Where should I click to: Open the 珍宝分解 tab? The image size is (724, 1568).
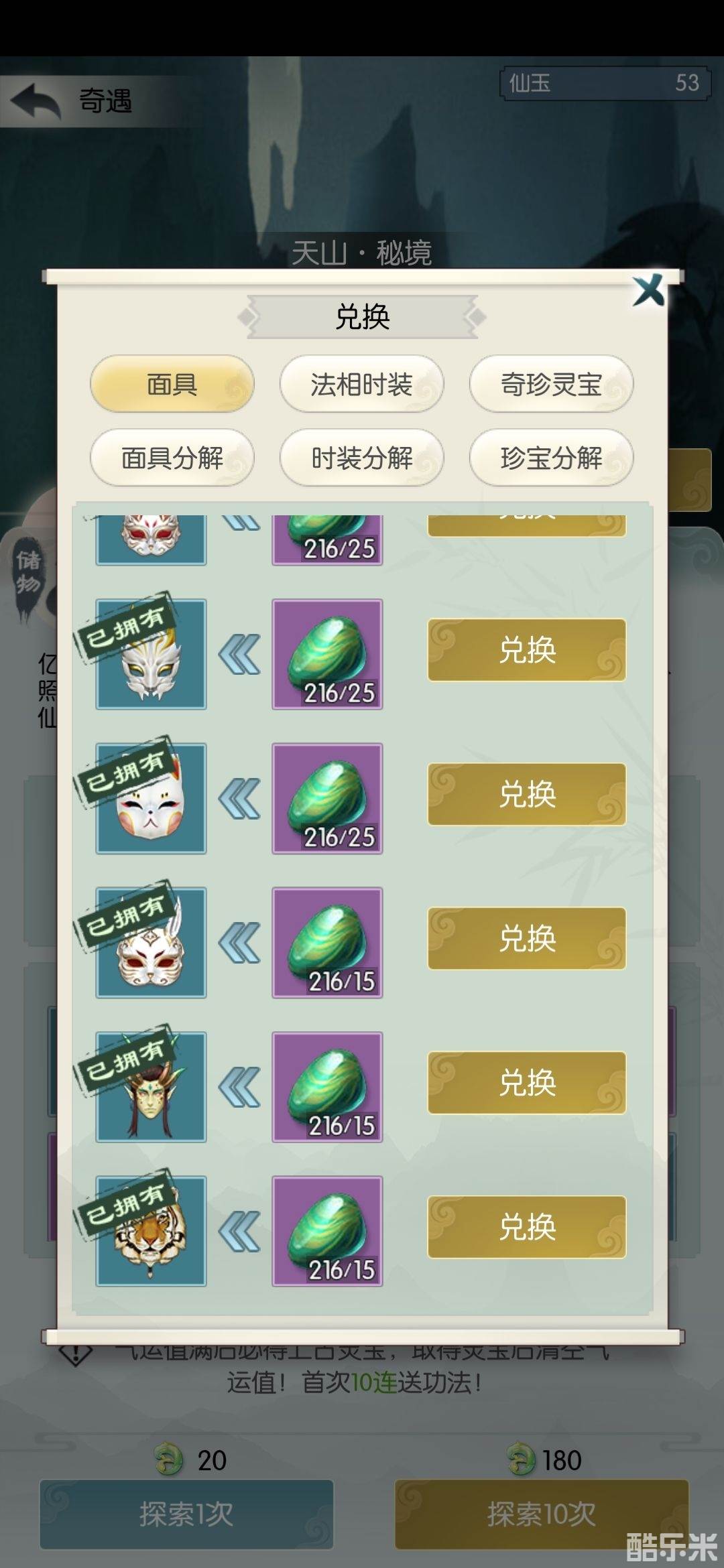551,458
